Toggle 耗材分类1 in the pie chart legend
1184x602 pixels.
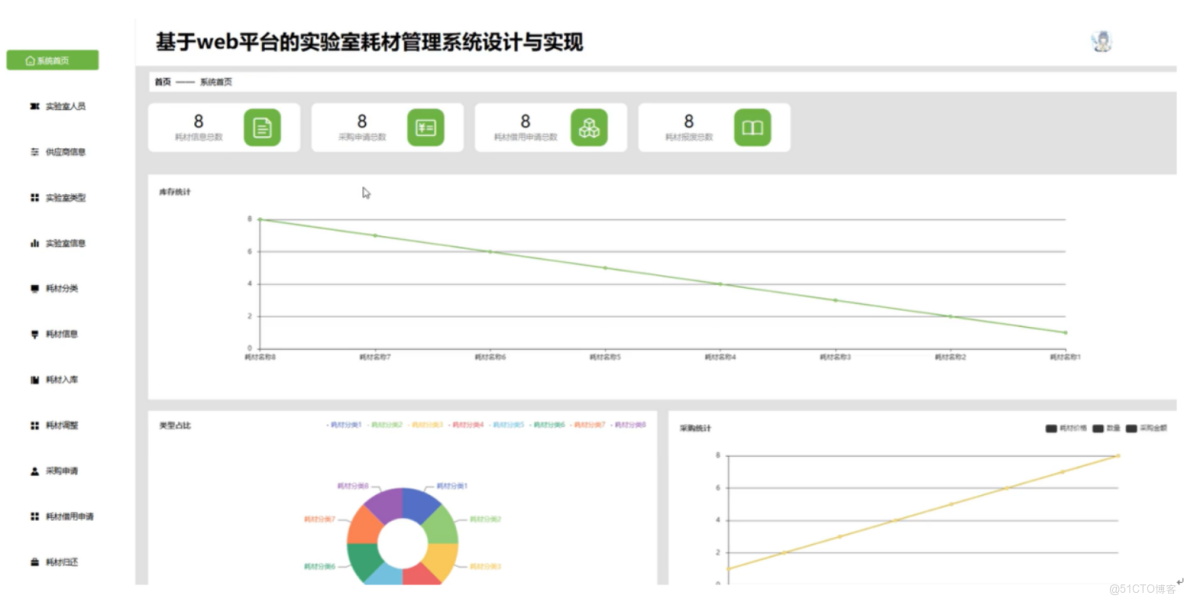point(344,426)
